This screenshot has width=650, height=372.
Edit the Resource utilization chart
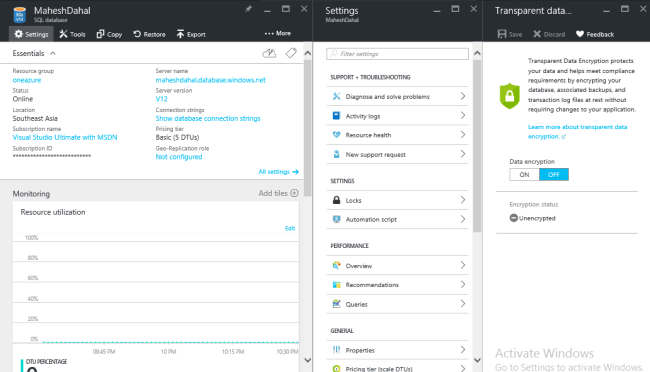click(x=290, y=228)
